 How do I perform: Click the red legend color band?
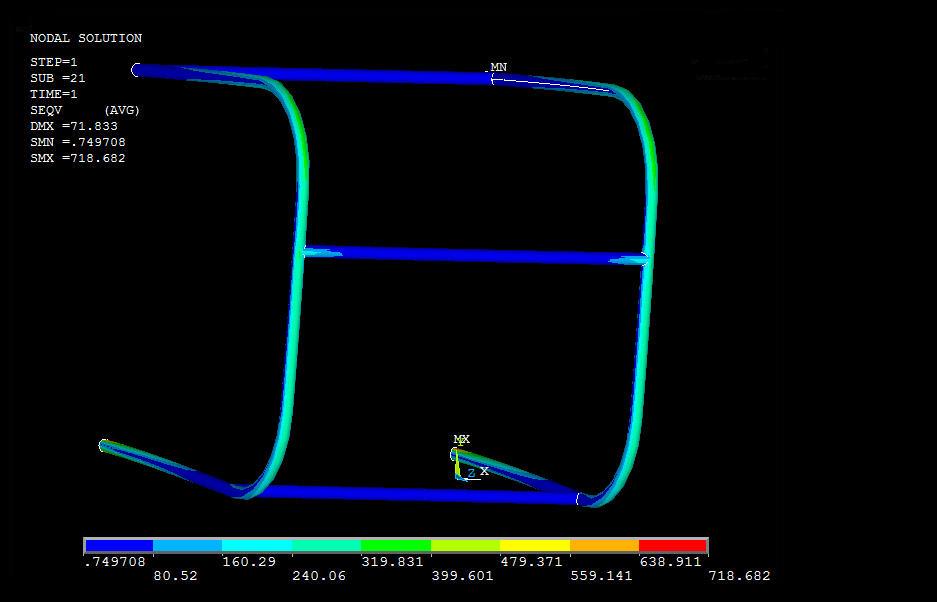tap(673, 545)
